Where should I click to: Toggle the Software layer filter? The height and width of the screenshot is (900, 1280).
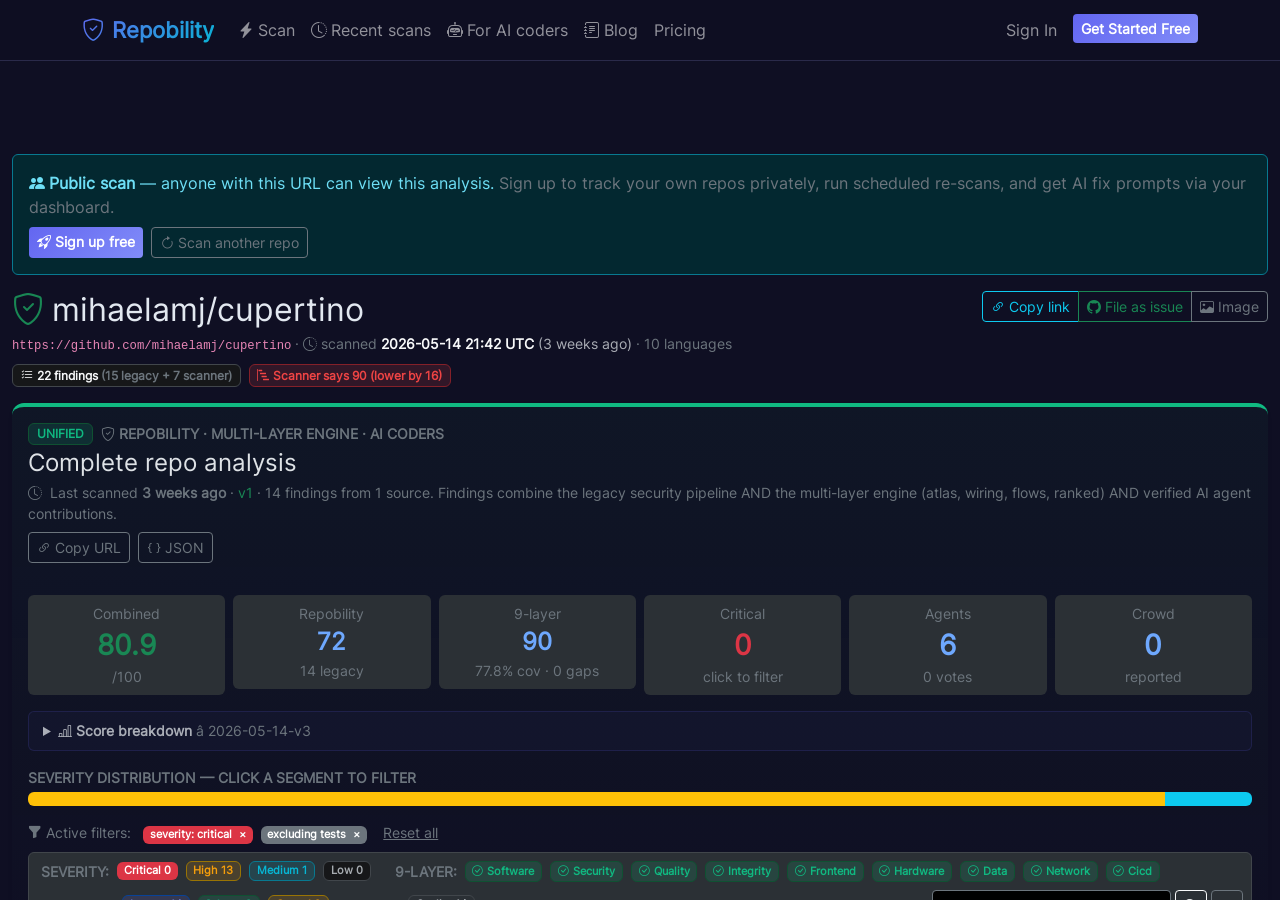click(503, 871)
